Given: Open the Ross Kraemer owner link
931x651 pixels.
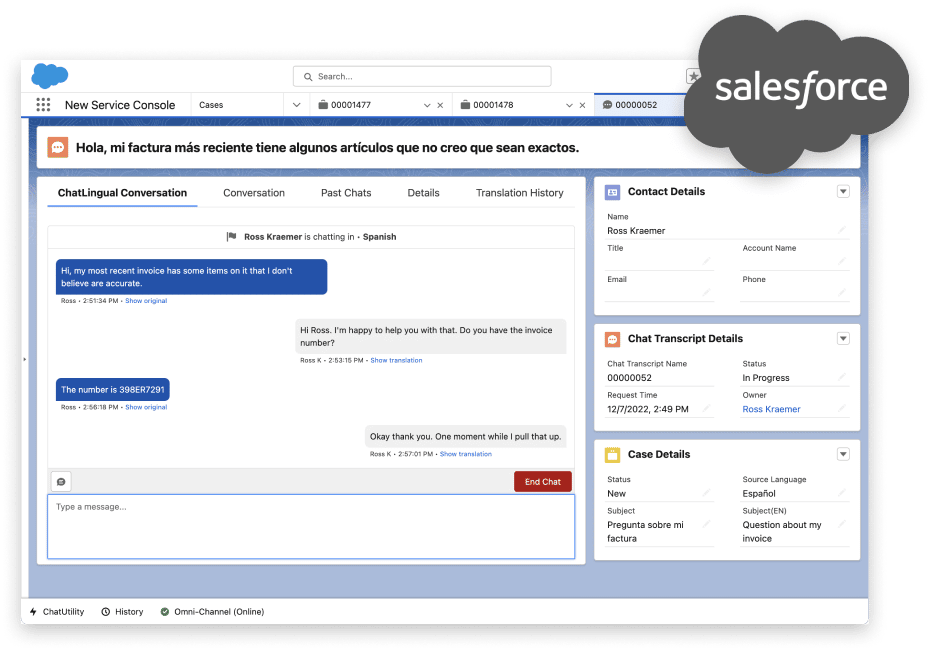Looking at the screenshot, I should click(x=771, y=409).
